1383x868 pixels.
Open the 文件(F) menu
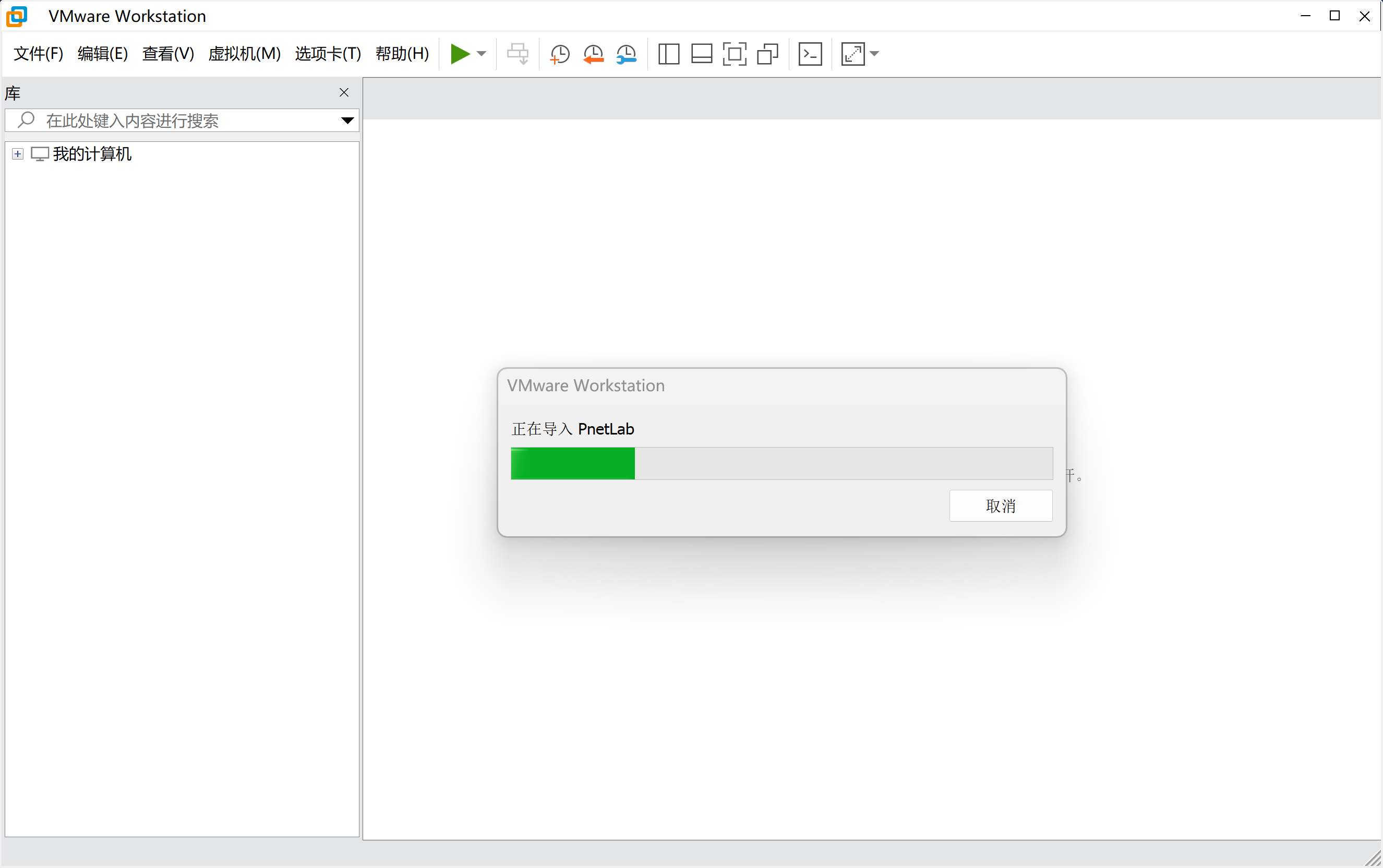(38, 54)
